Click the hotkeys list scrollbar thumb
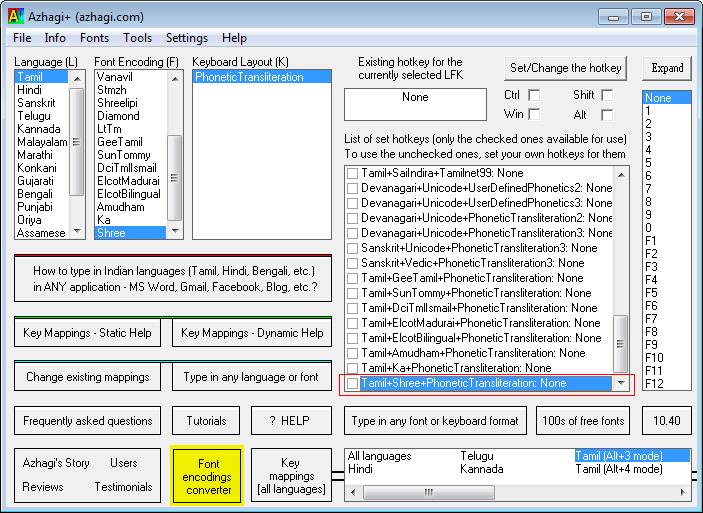The width and height of the screenshot is (703, 513). [621, 344]
